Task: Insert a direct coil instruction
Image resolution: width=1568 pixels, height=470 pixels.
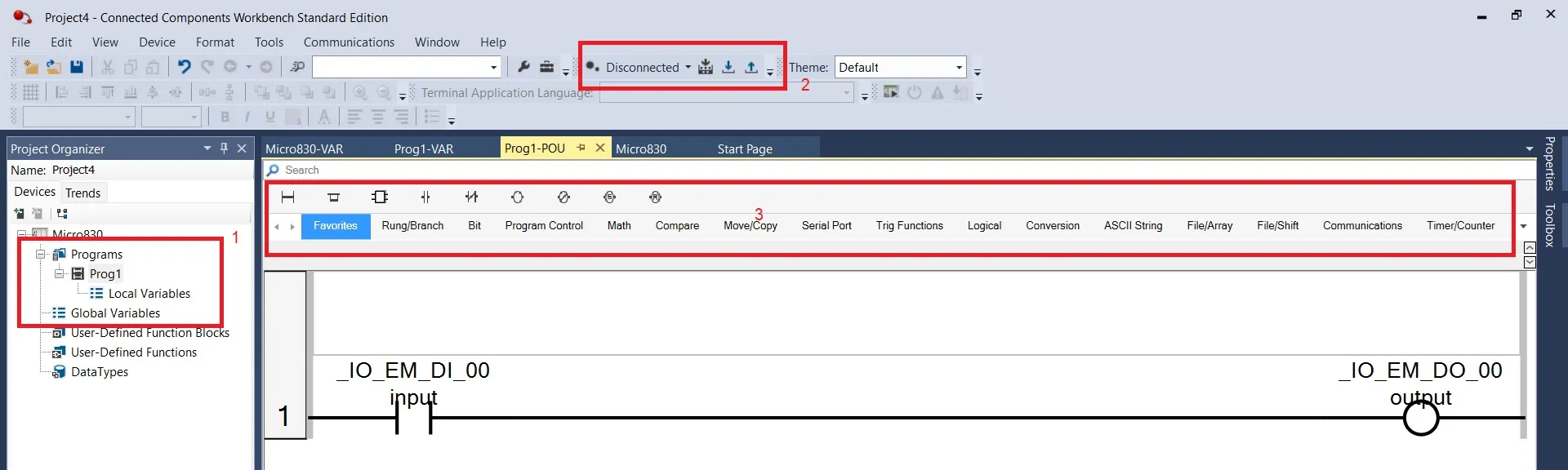Action: coord(518,197)
